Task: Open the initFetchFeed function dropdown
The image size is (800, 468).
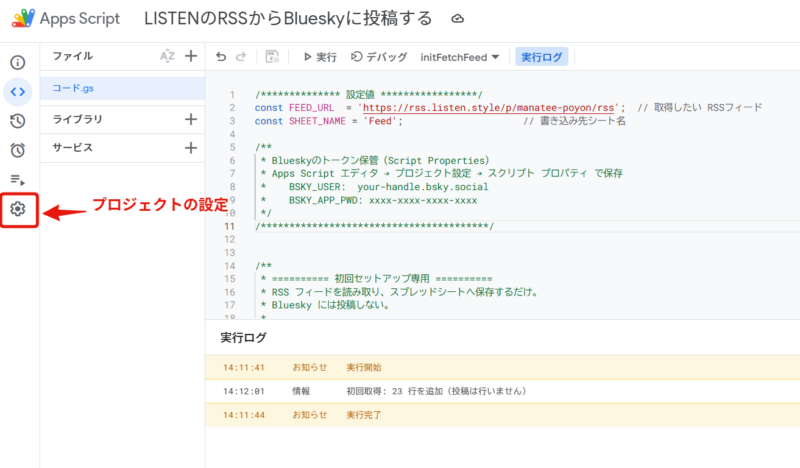Action: point(459,57)
